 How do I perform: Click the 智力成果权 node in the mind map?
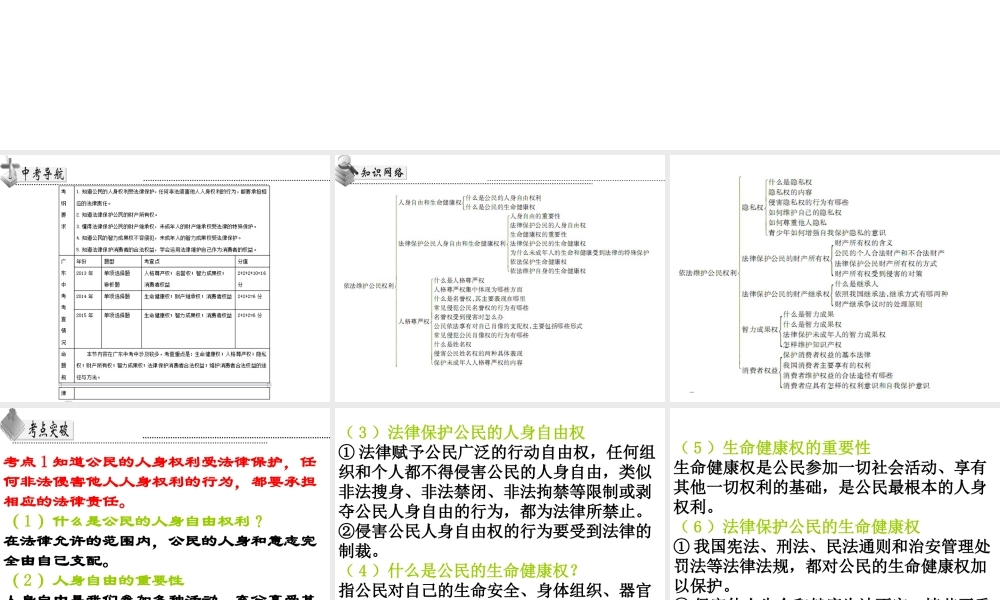pos(760,330)
